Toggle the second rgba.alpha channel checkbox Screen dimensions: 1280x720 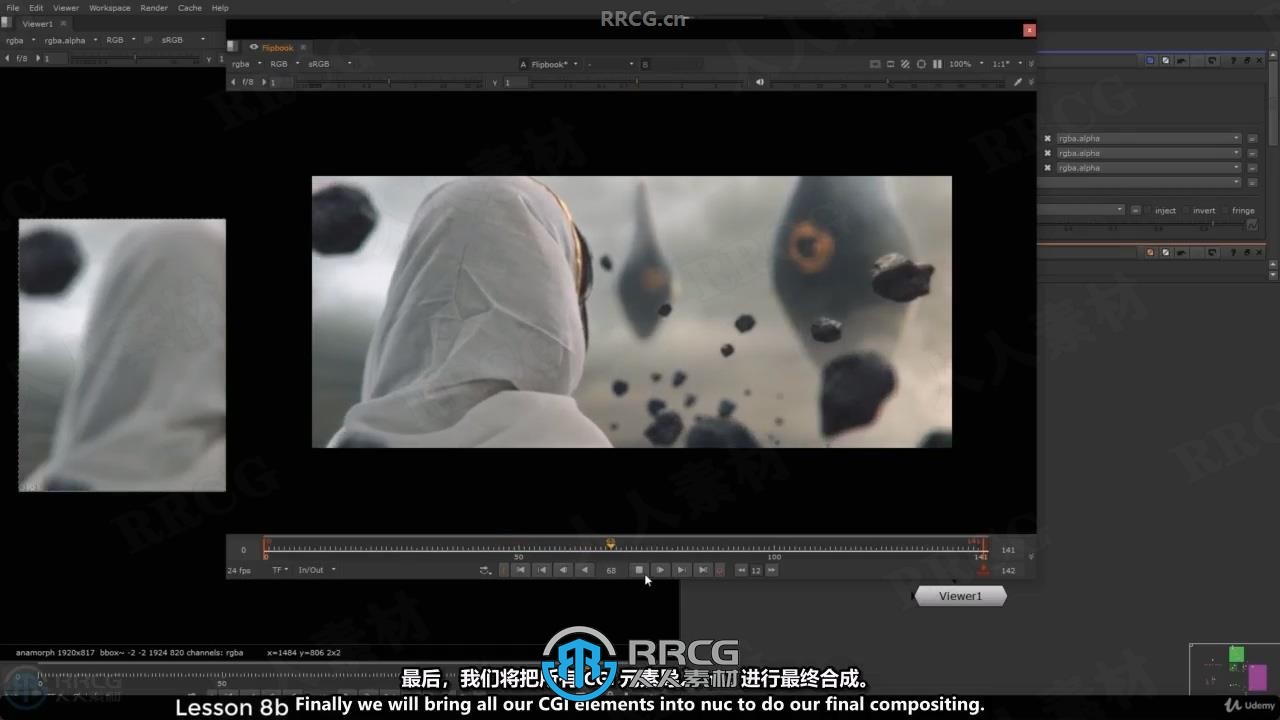pyautogui.click(x=1047, y=153)
